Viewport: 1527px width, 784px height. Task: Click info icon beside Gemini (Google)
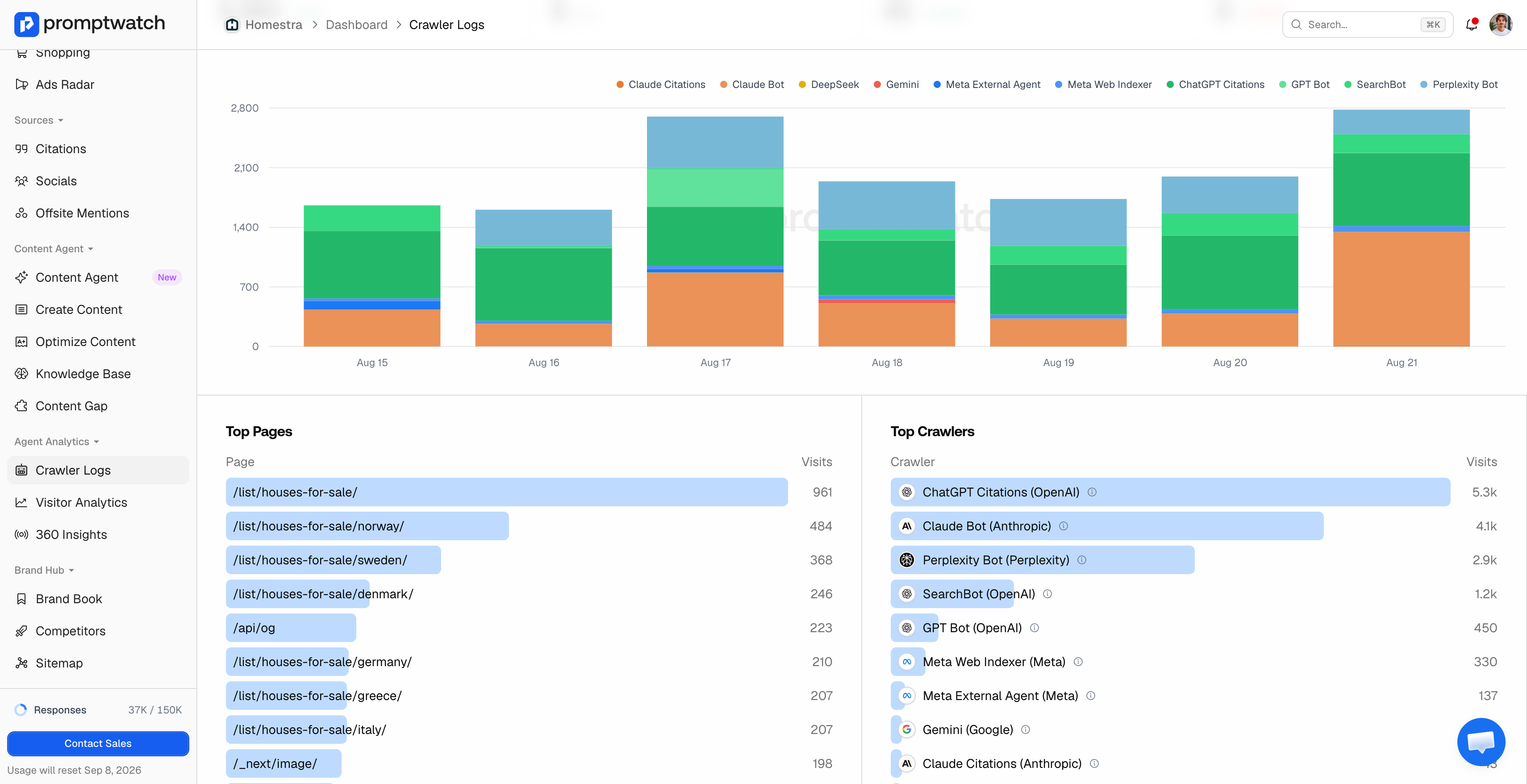[x=1026, y=730]
